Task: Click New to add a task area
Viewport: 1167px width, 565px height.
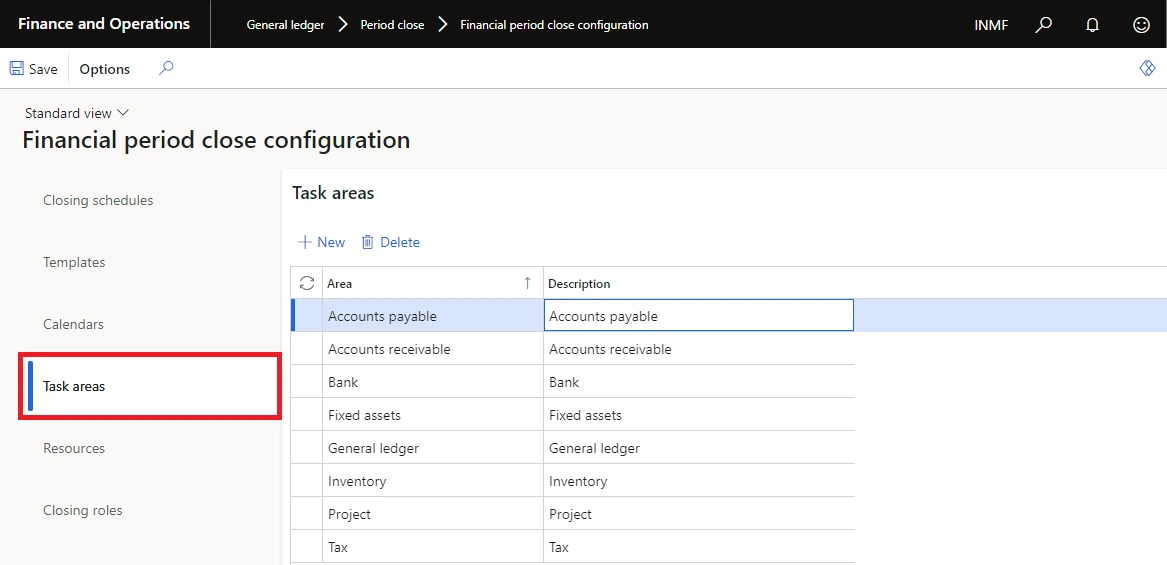Action: click(322, 242)
